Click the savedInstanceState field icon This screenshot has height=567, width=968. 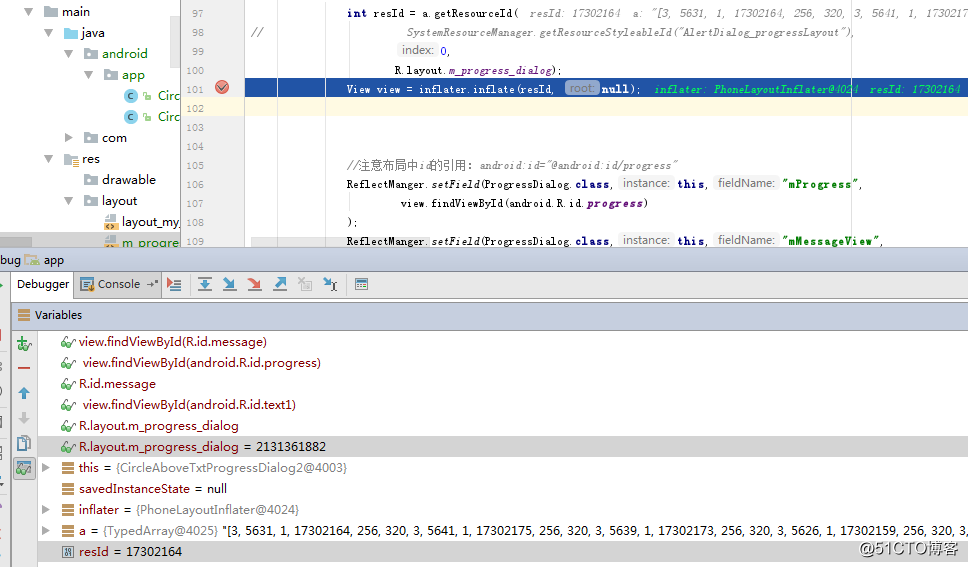pos(68,489)
